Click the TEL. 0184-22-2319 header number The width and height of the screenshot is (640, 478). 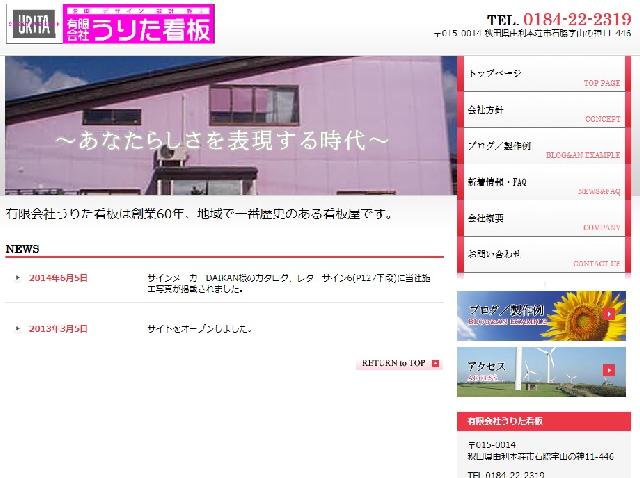click(x=559, y=19)
